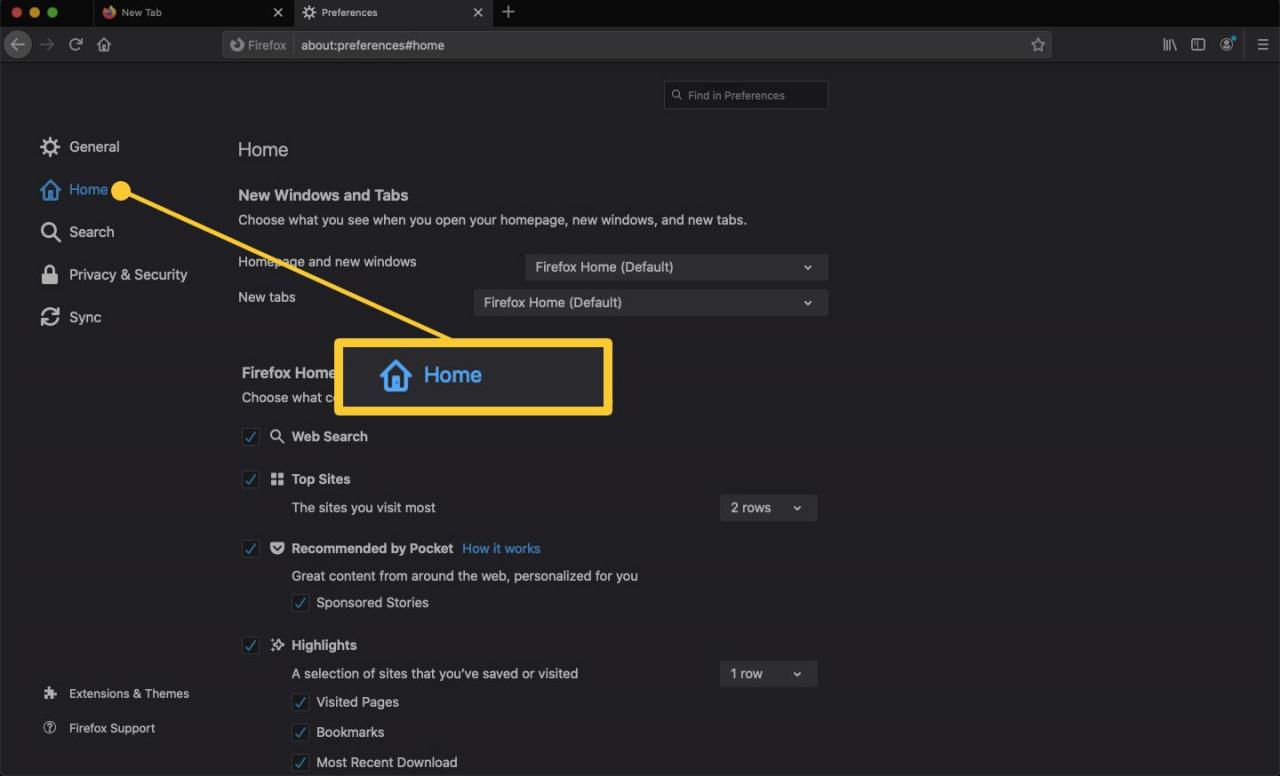The width and height of the screenshot is (1280, 776).
Task: Open the How it works link
Action: 501,549
